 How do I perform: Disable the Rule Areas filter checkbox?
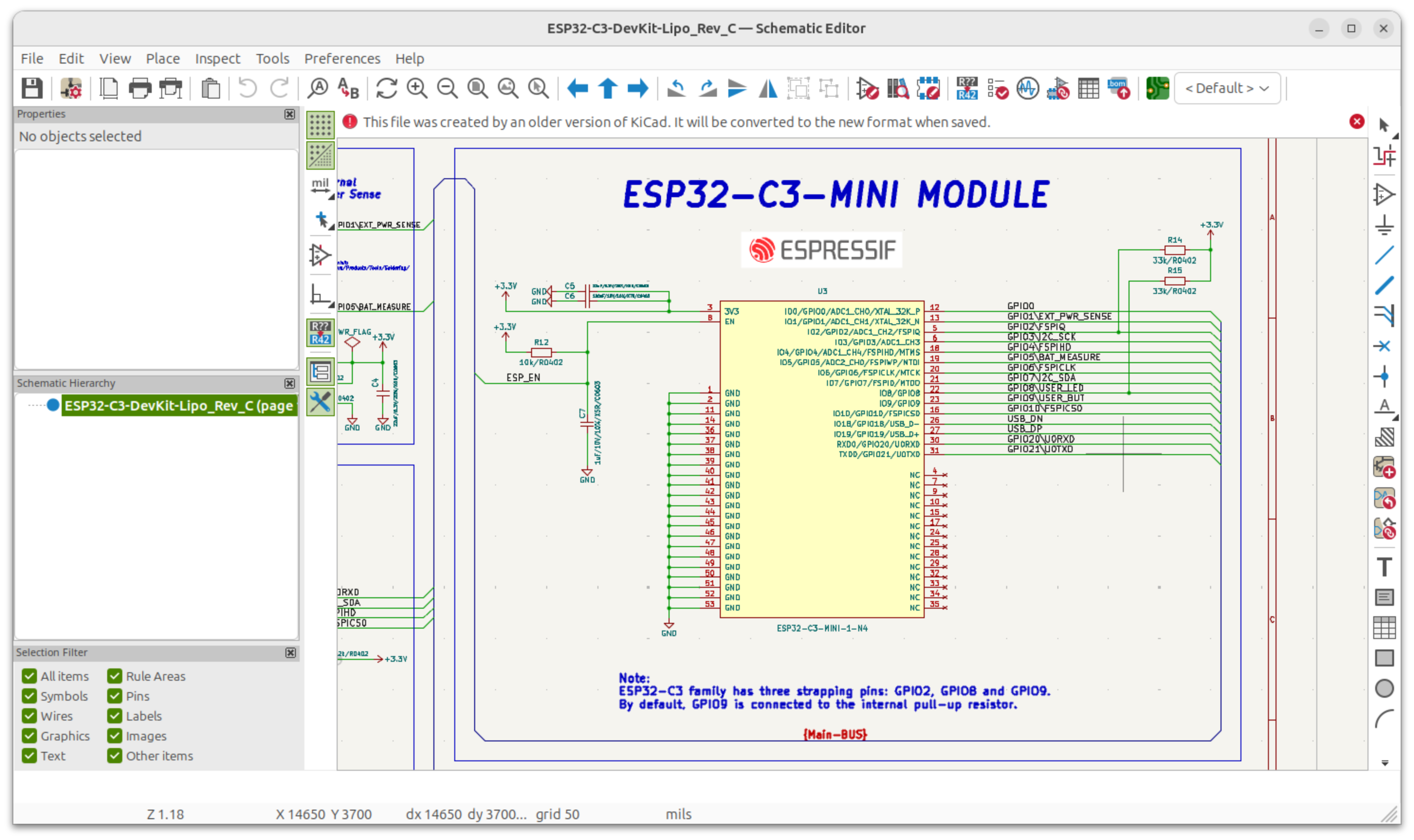click(115, 676)
